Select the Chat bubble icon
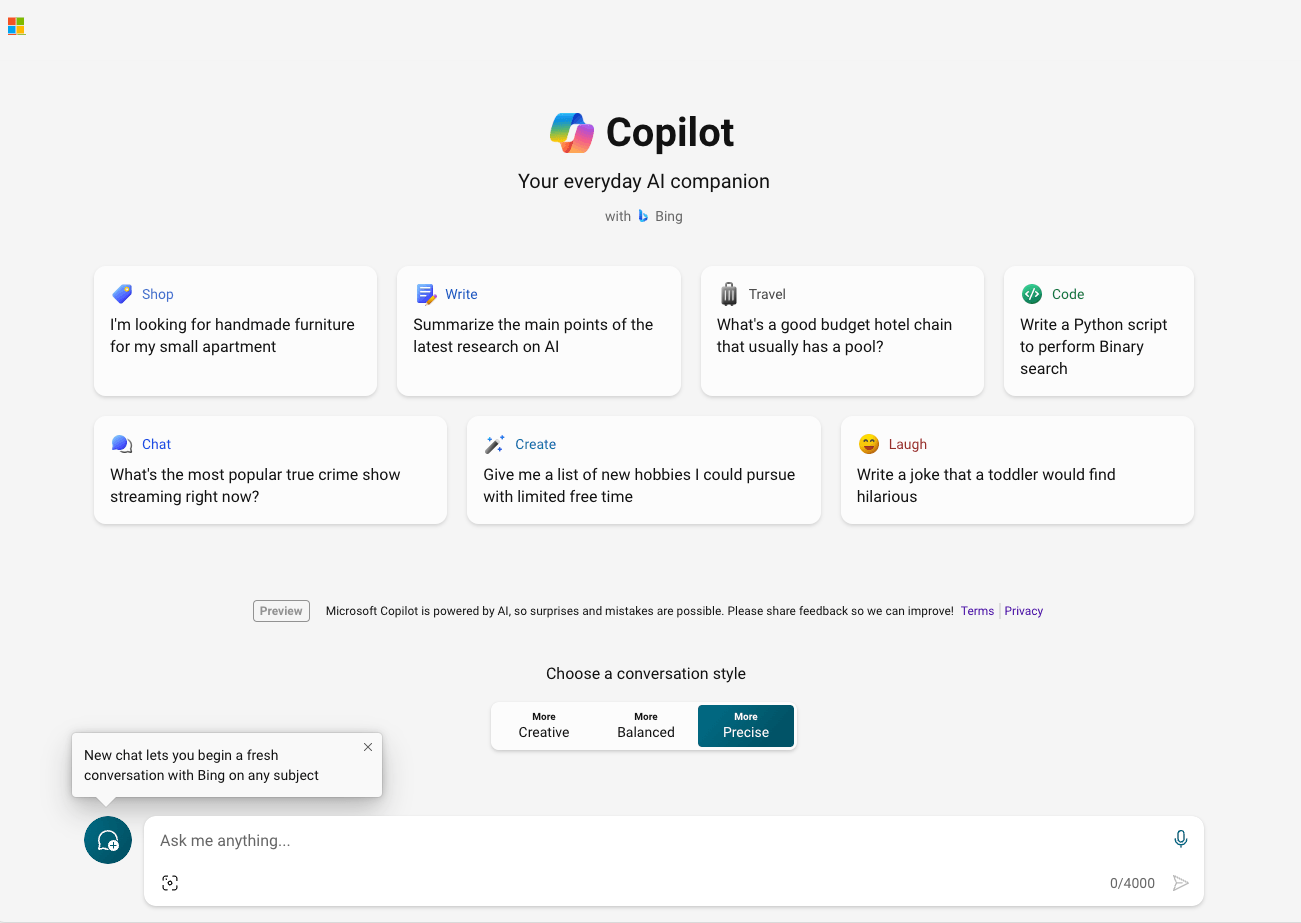Image resolution: width=1301 pixels, height=923 pixels. coord(121,443)
